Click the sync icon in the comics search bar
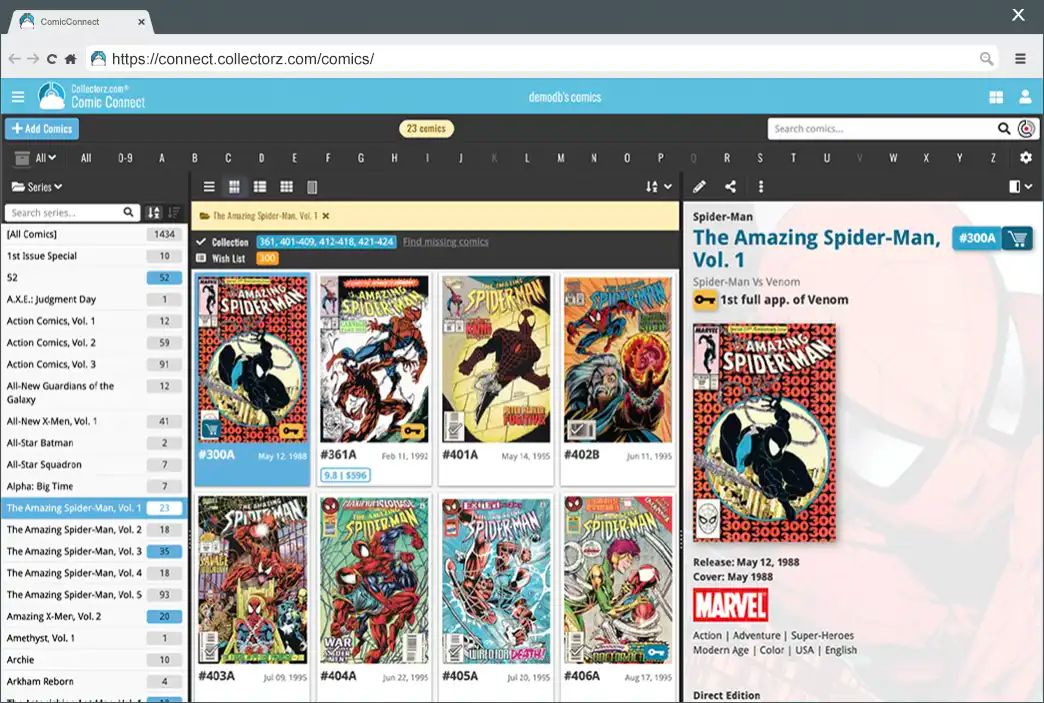1044x703 pixels. click(x=1028, y=128)
